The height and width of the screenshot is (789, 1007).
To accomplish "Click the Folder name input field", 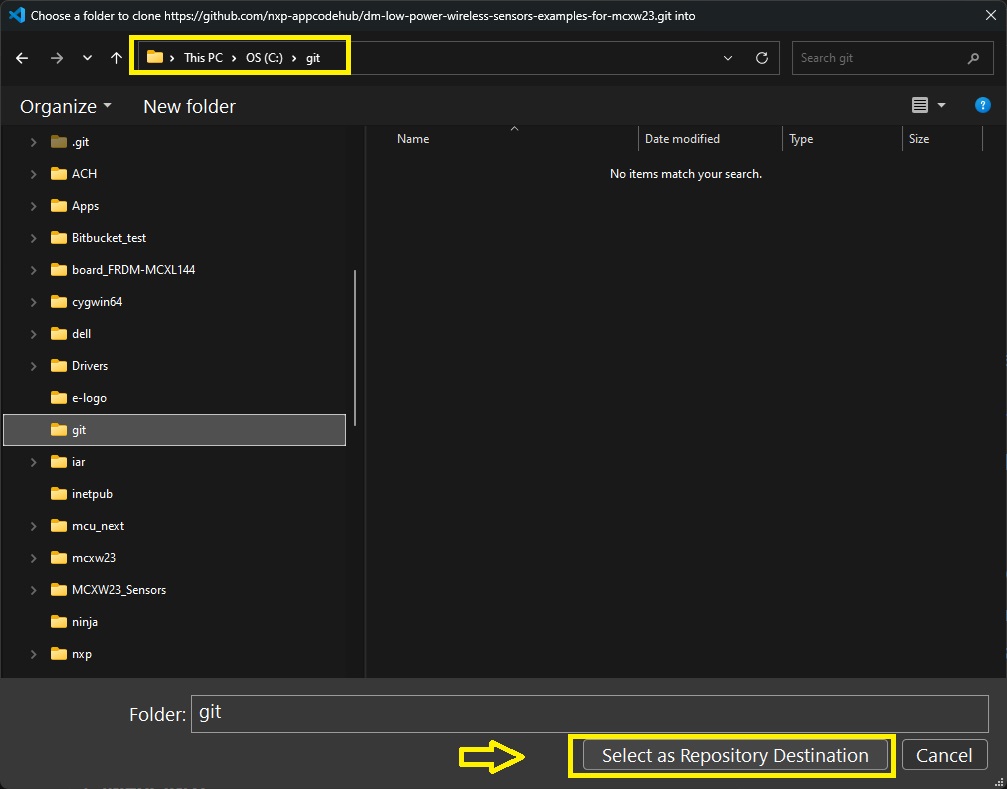I will click(x=588, y=713).
